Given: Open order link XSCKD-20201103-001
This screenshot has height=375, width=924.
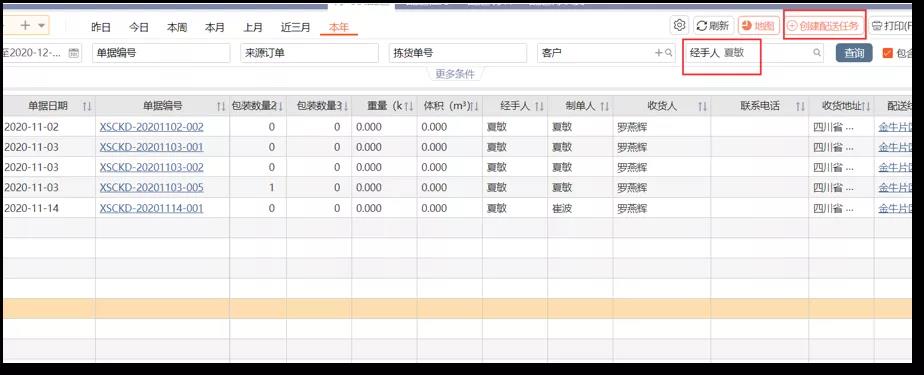Looking at the screenshot, I should click(151, 147).
